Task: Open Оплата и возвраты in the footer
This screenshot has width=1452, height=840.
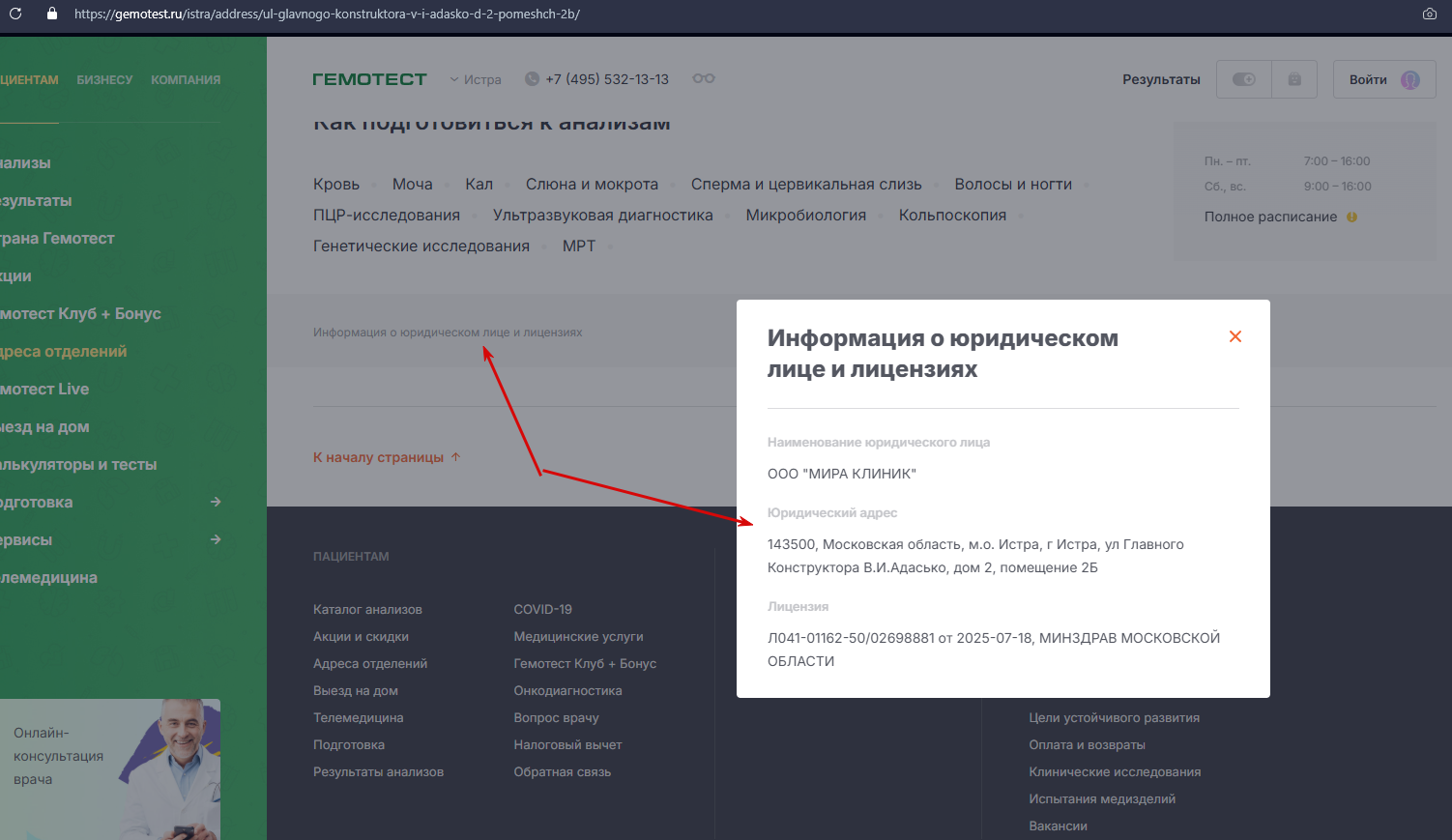Action: pos(1088,745)
